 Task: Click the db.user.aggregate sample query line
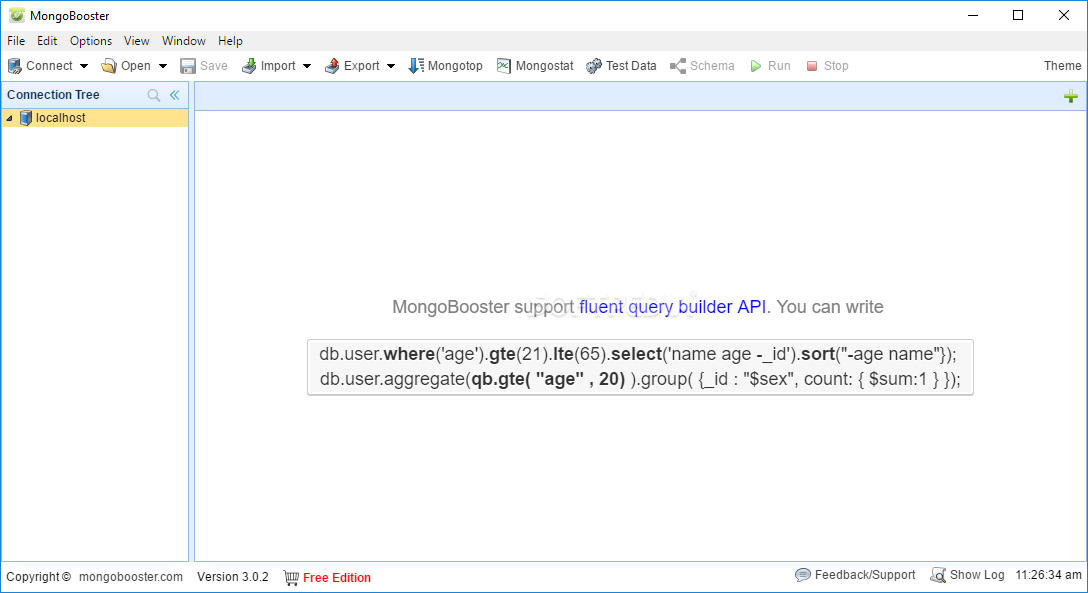640,379
